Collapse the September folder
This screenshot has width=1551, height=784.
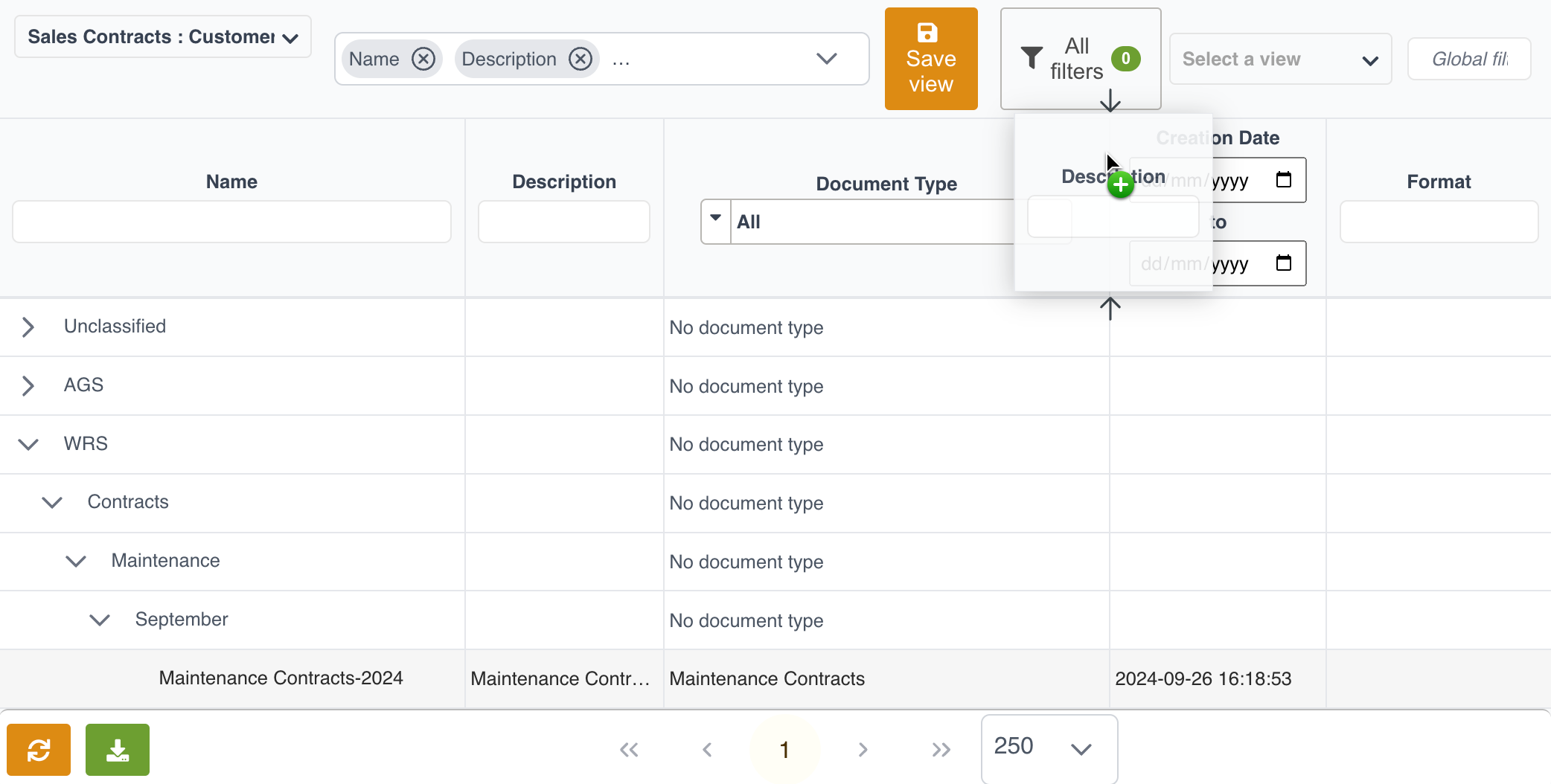tap(100, 620)
